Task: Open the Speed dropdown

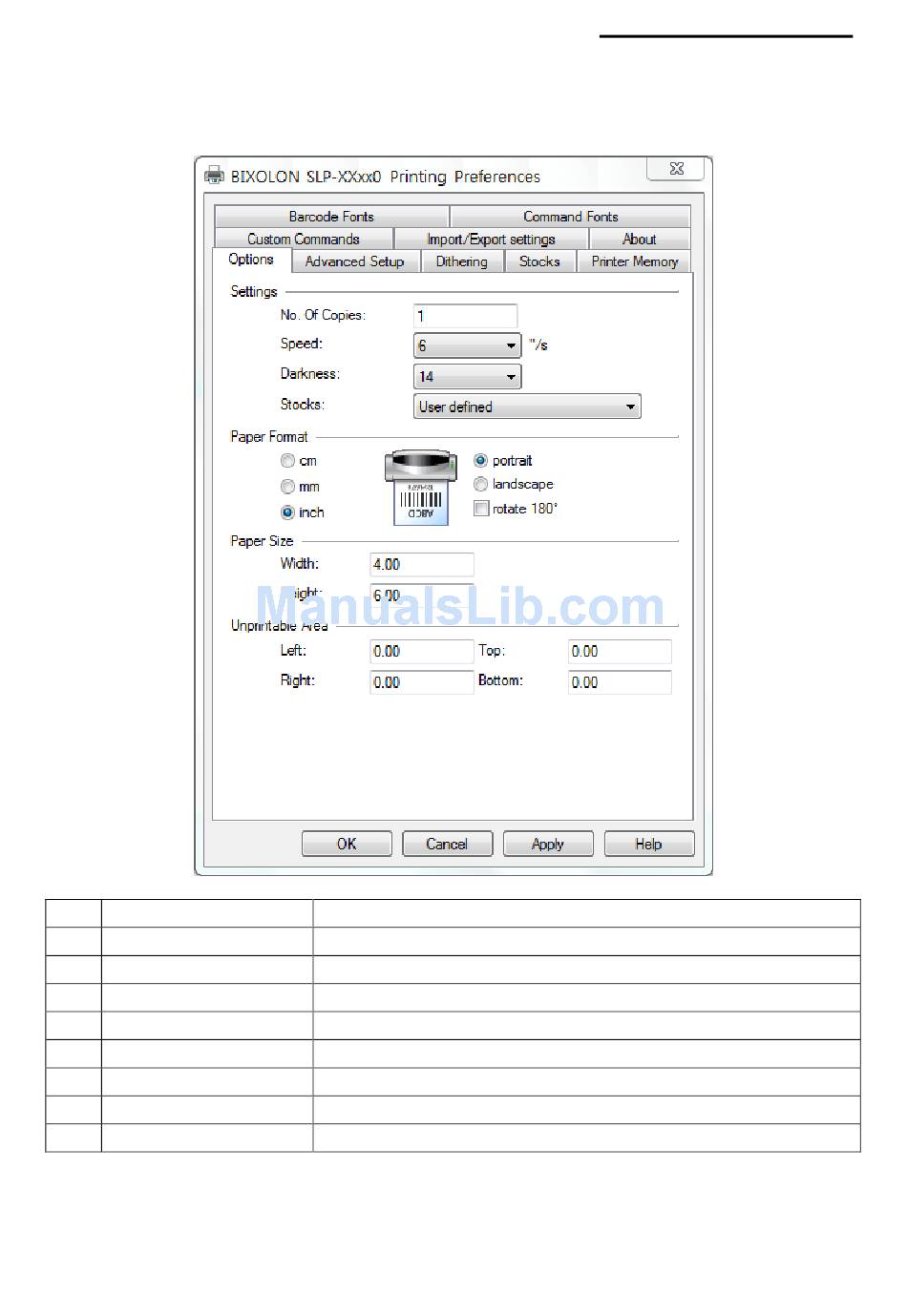Action: point(467,345)
